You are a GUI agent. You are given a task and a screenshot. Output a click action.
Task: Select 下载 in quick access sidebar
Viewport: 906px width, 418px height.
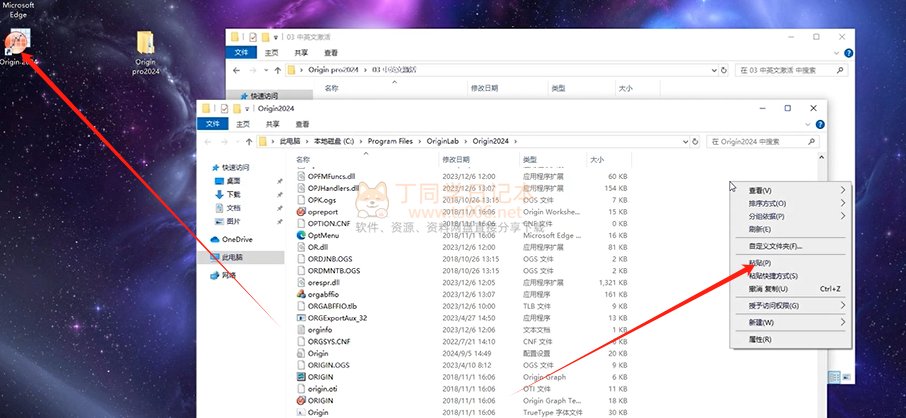pyautogui.click(x=233, y=194)
